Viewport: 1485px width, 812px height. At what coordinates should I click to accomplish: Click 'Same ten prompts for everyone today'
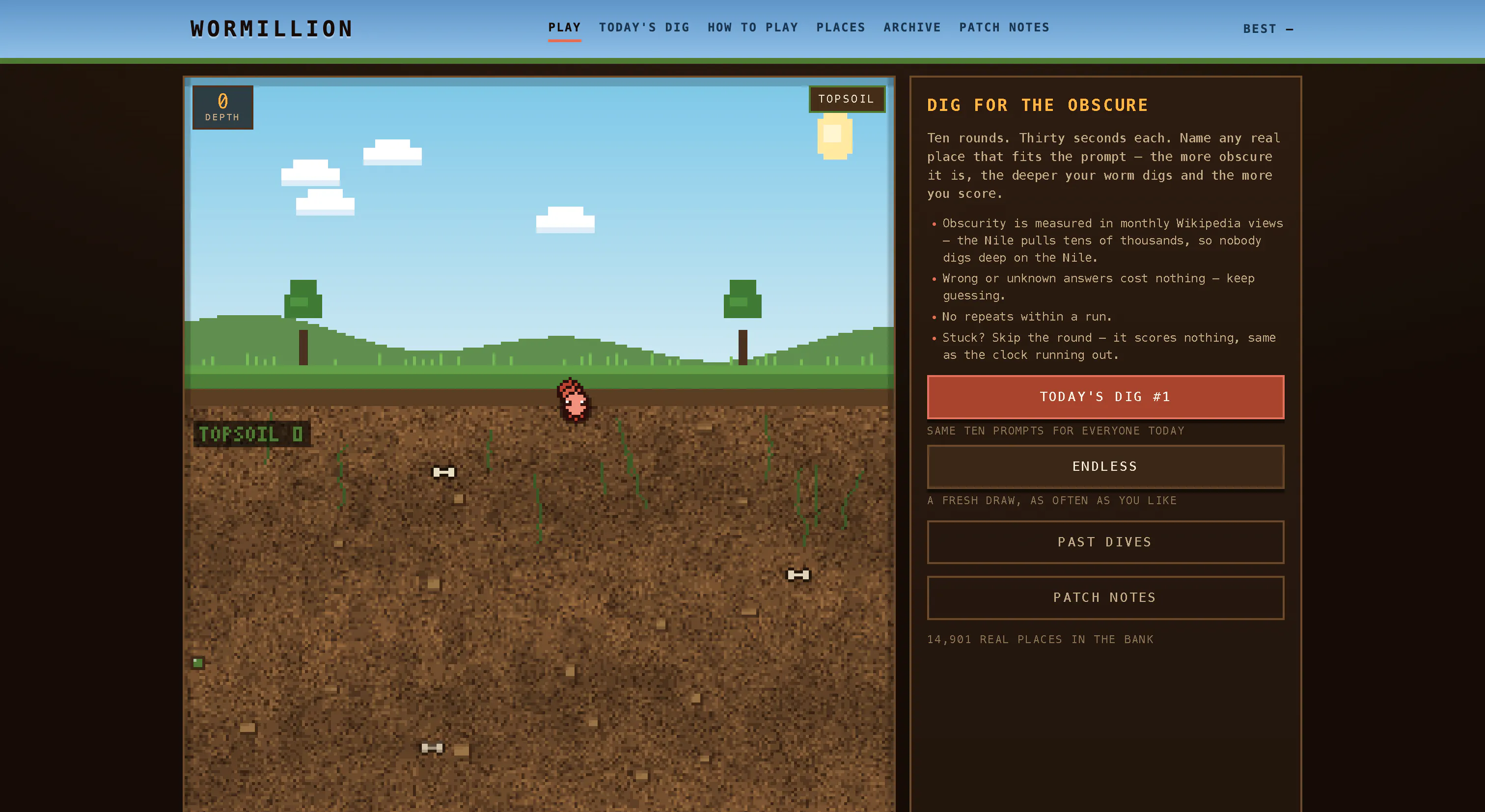(x=1055, y=431)
